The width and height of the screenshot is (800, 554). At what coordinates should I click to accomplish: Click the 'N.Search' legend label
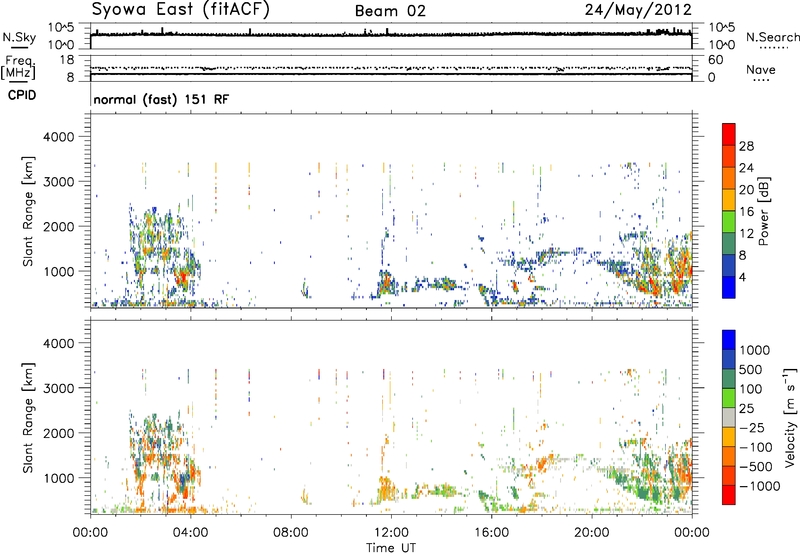click(773, 37)
